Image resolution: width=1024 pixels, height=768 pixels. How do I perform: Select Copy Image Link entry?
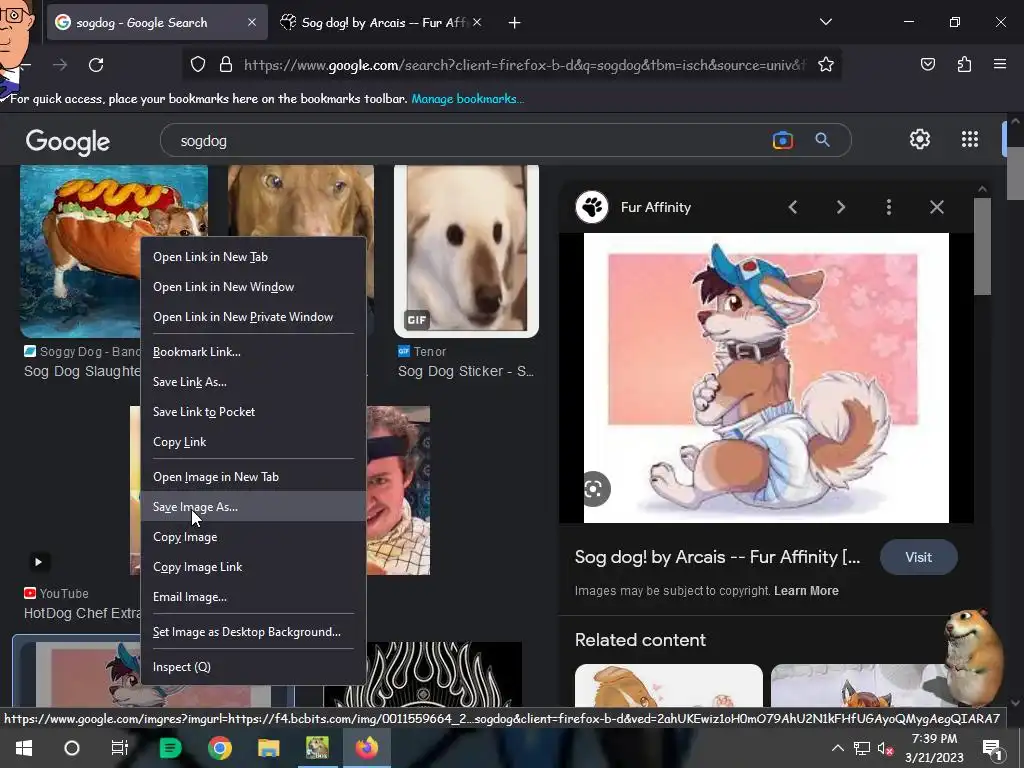coord(253,567)
